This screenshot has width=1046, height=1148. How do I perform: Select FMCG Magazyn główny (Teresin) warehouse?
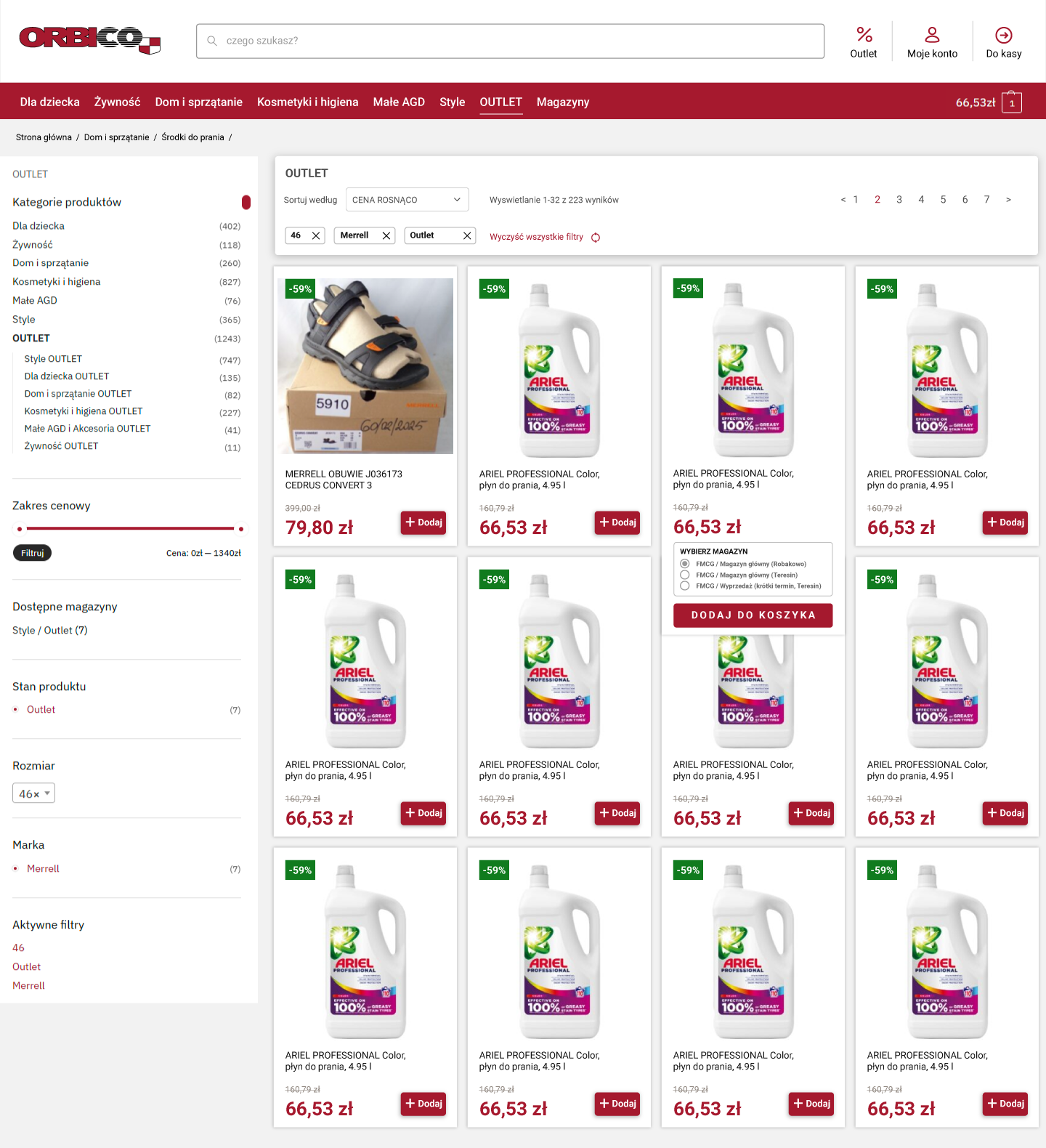(x=685, y=575)
